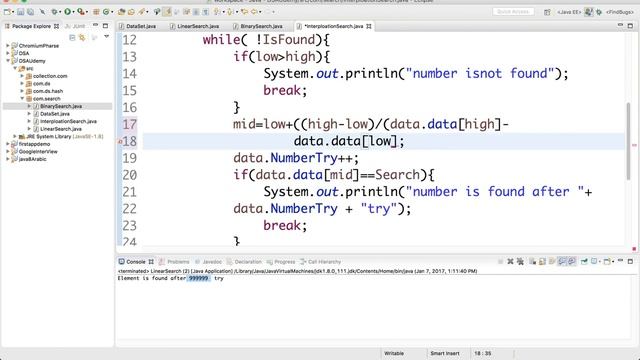Screen dimensions: 640x360
Task: Click the Open Perspective icon
Action: point(547,12)
